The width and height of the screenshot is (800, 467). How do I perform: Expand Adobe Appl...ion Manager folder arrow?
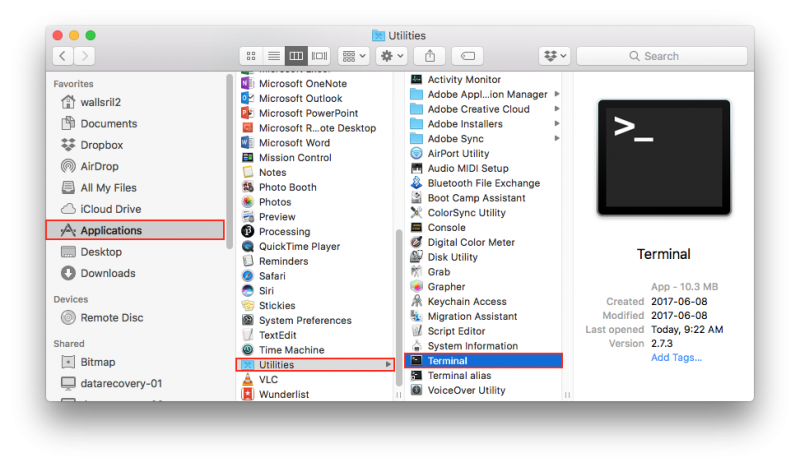tap(557, 94)
